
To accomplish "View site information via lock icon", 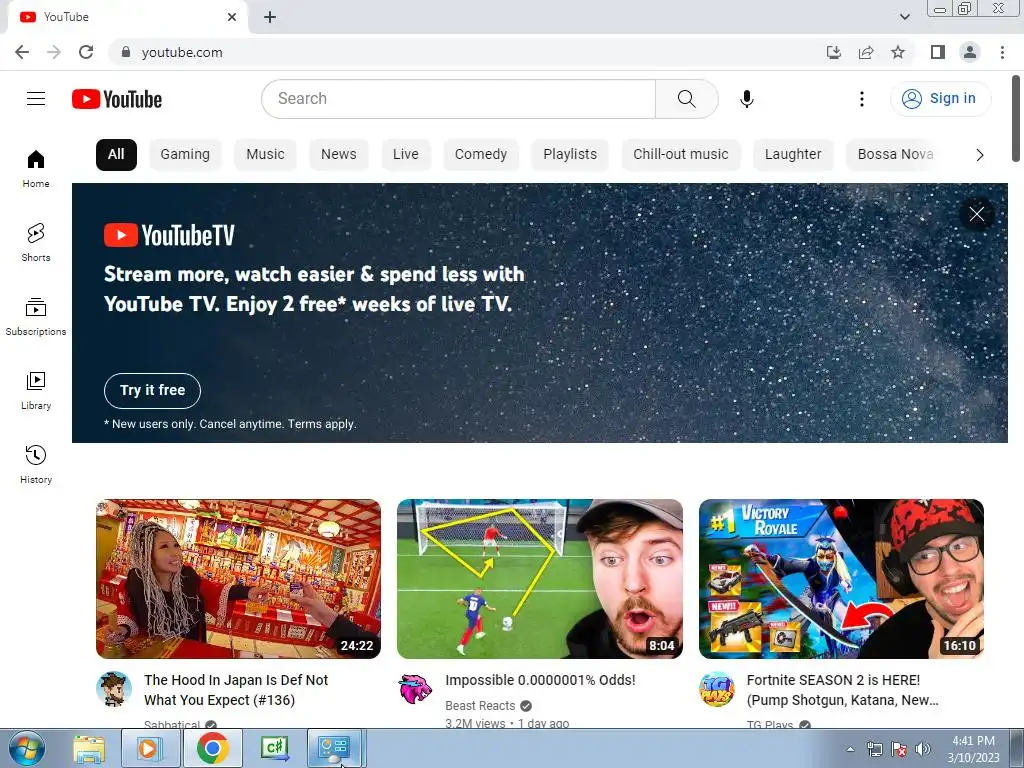I will tap(126, 52).
